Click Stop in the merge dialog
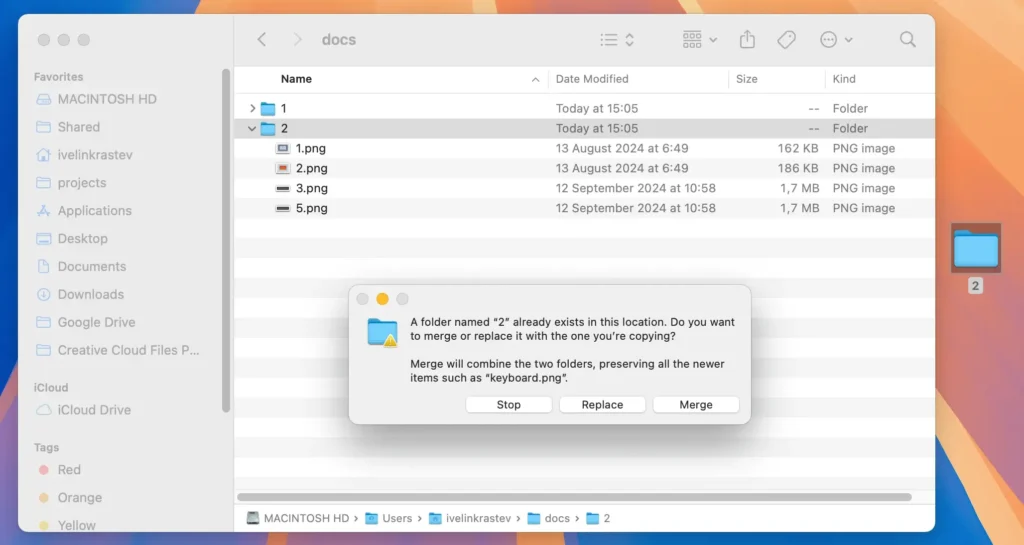 [509, 405]
